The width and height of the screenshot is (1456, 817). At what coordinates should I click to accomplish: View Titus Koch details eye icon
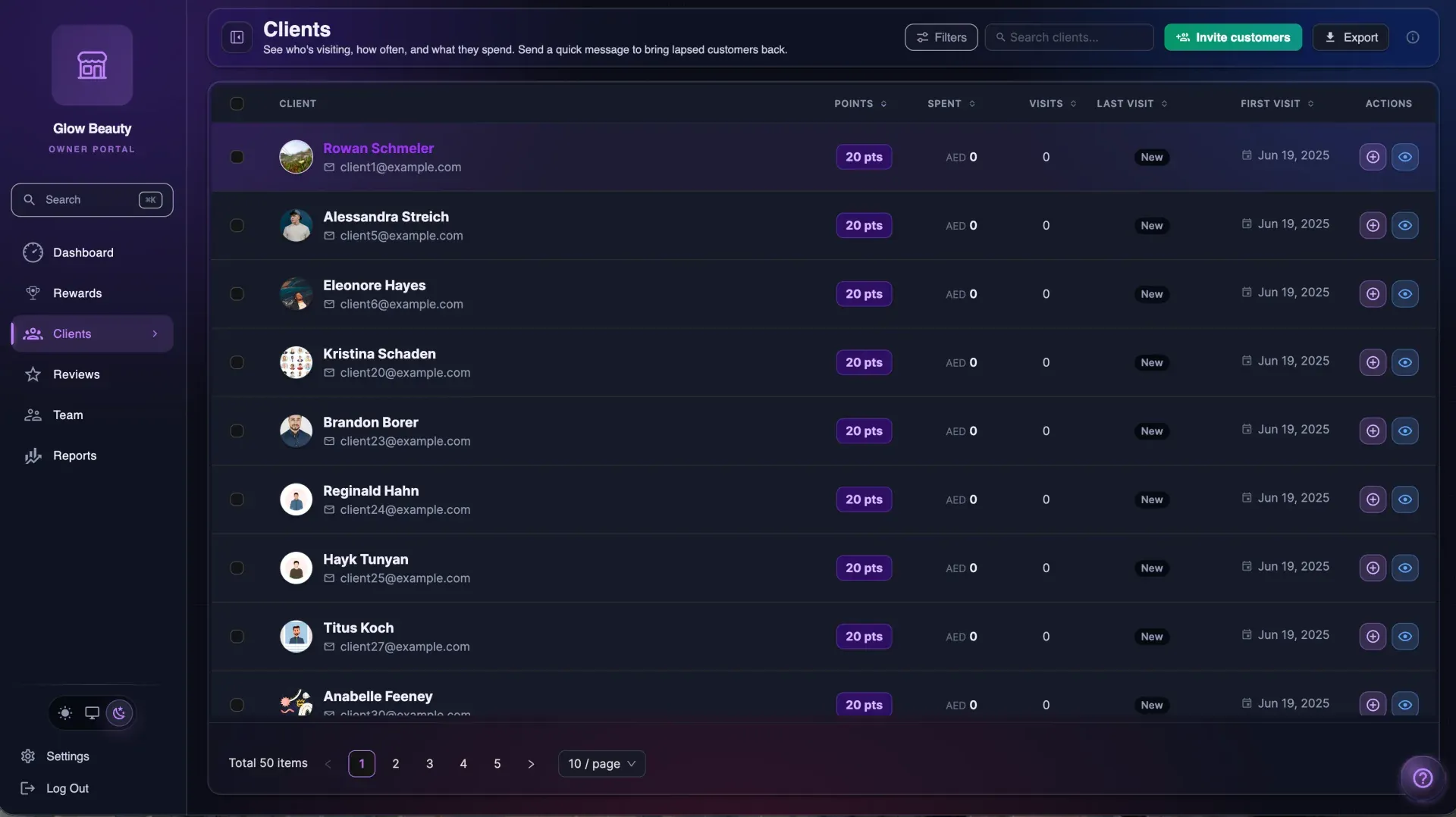point(1404,637)
